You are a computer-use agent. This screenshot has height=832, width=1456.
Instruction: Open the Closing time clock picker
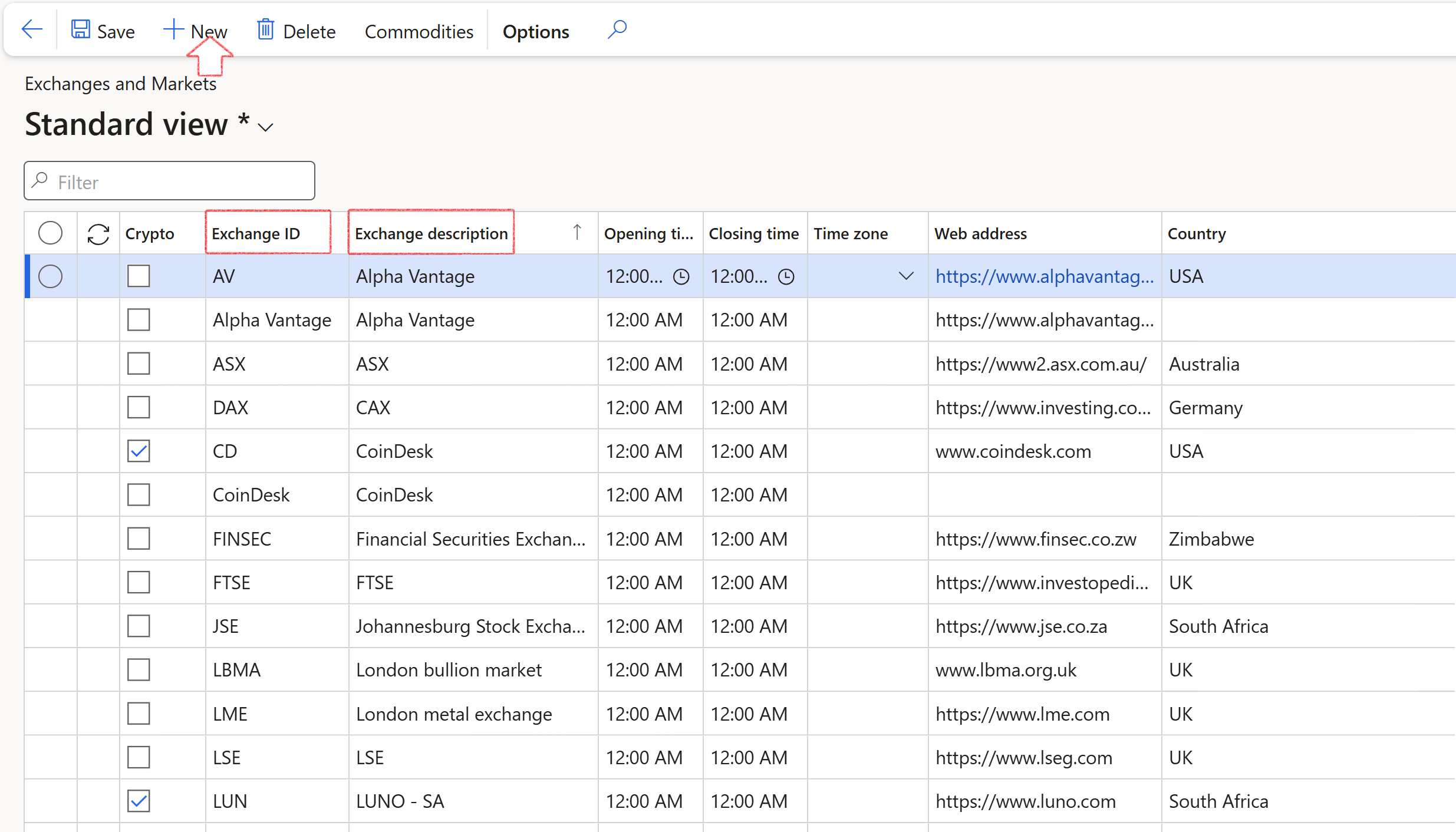786,276
